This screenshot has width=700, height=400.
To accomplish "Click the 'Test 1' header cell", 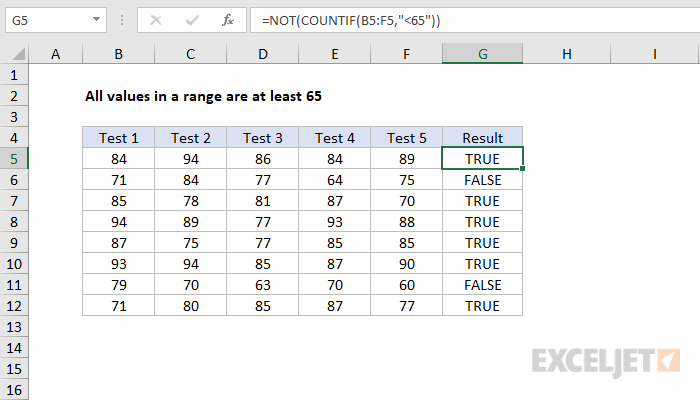I will 118,138.
